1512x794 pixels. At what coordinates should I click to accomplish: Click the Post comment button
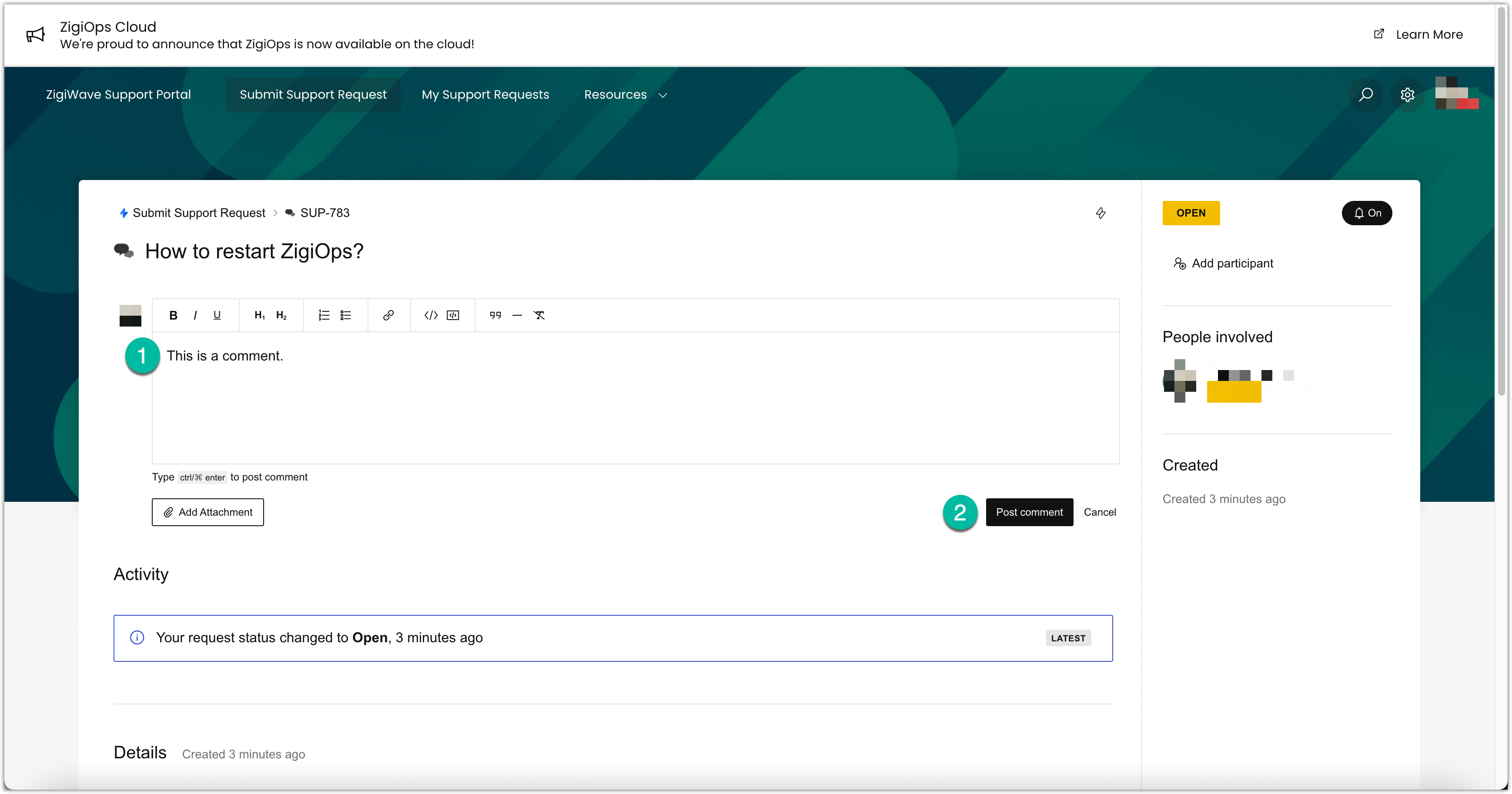point(1029,512)
